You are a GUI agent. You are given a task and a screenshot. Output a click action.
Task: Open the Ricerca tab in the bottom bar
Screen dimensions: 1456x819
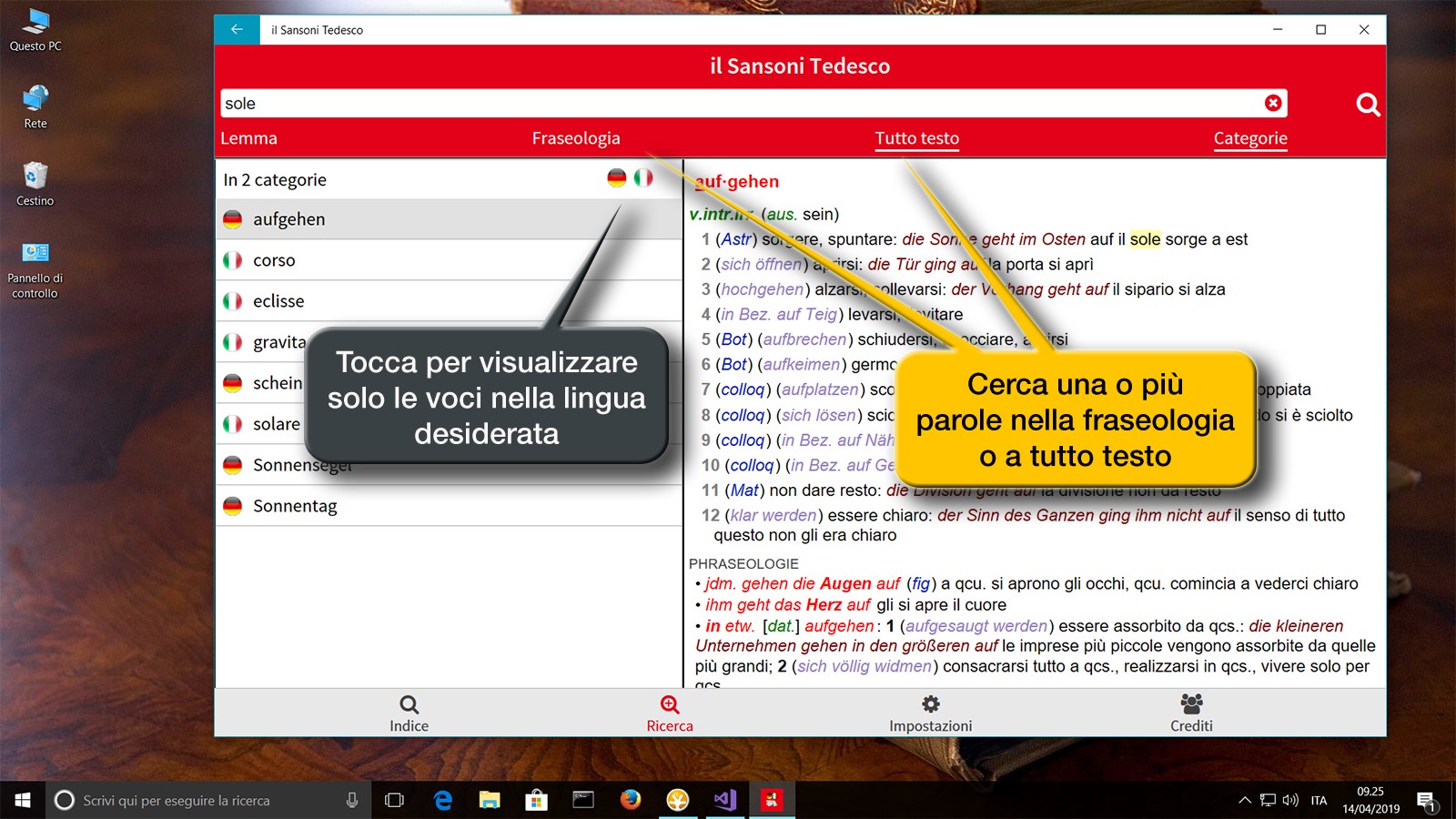(670, 713)
